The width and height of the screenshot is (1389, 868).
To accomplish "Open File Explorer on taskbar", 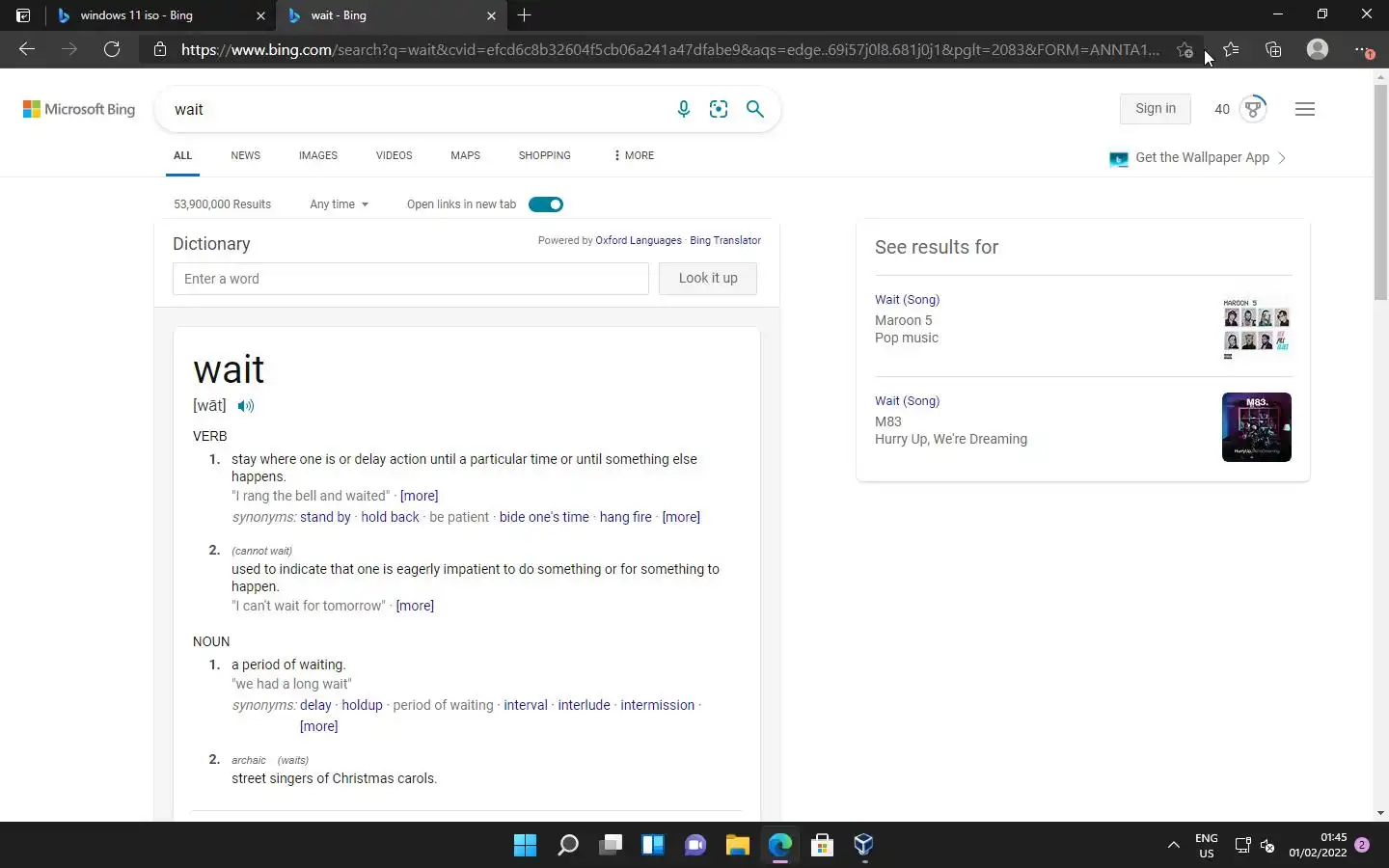I will tap(738, 846).
